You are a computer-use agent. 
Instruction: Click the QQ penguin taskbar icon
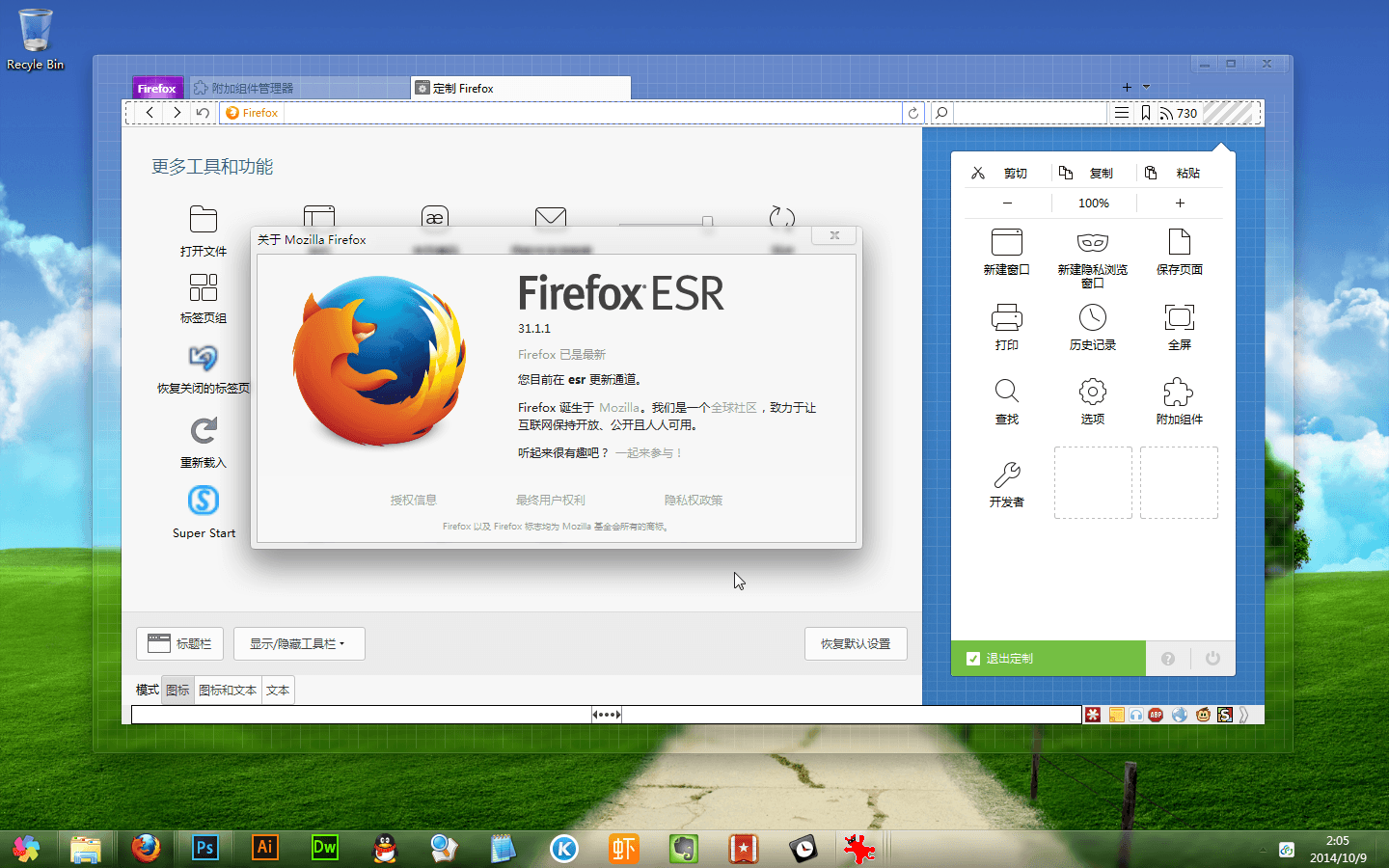click(385, 848)
